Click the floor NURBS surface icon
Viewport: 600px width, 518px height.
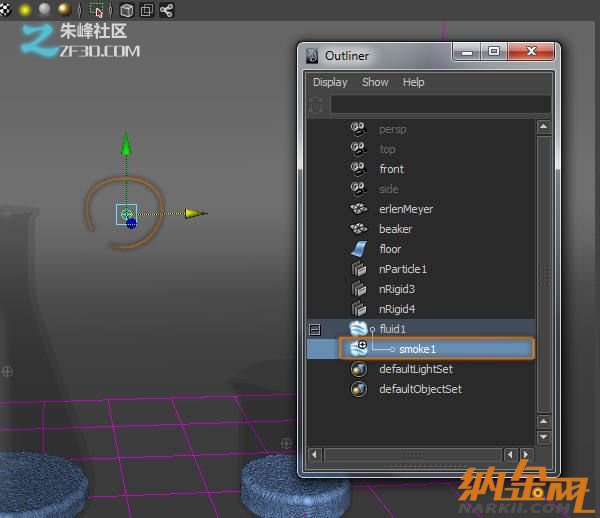point(359,249)
